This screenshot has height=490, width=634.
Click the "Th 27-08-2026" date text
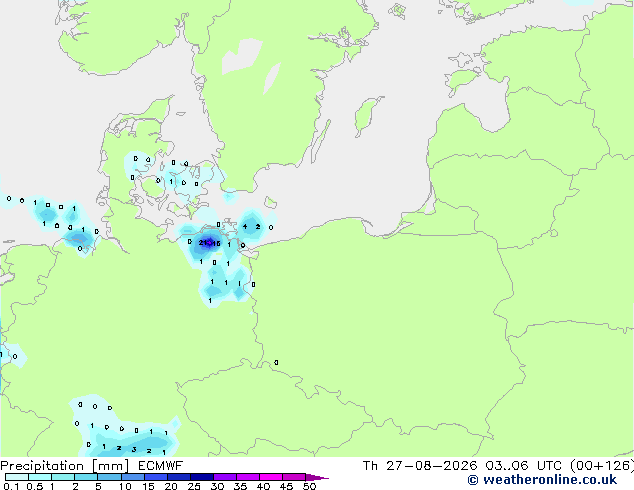click(x=420, y=466)
